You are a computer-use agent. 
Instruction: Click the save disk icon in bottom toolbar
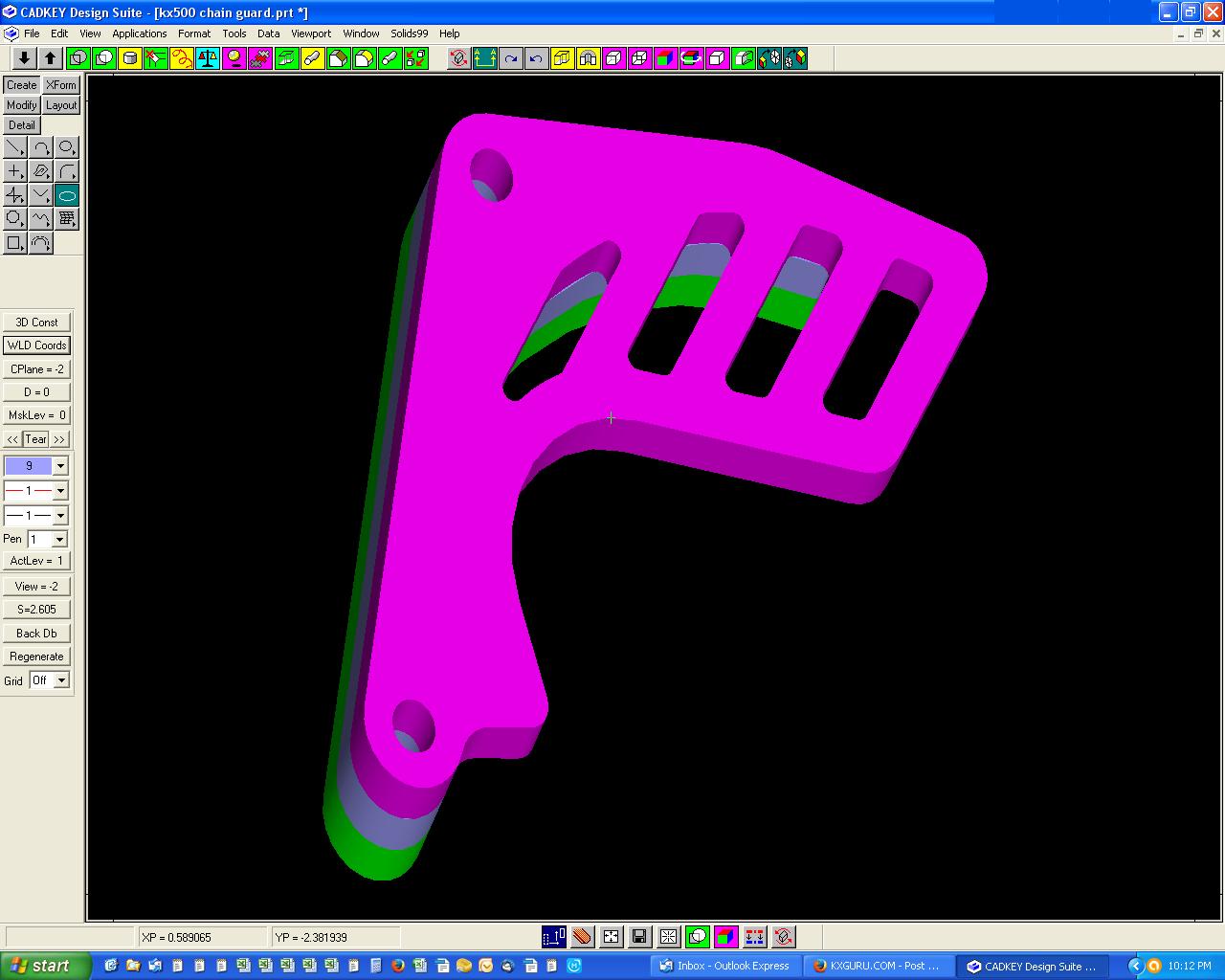click(x=638, y=936)
